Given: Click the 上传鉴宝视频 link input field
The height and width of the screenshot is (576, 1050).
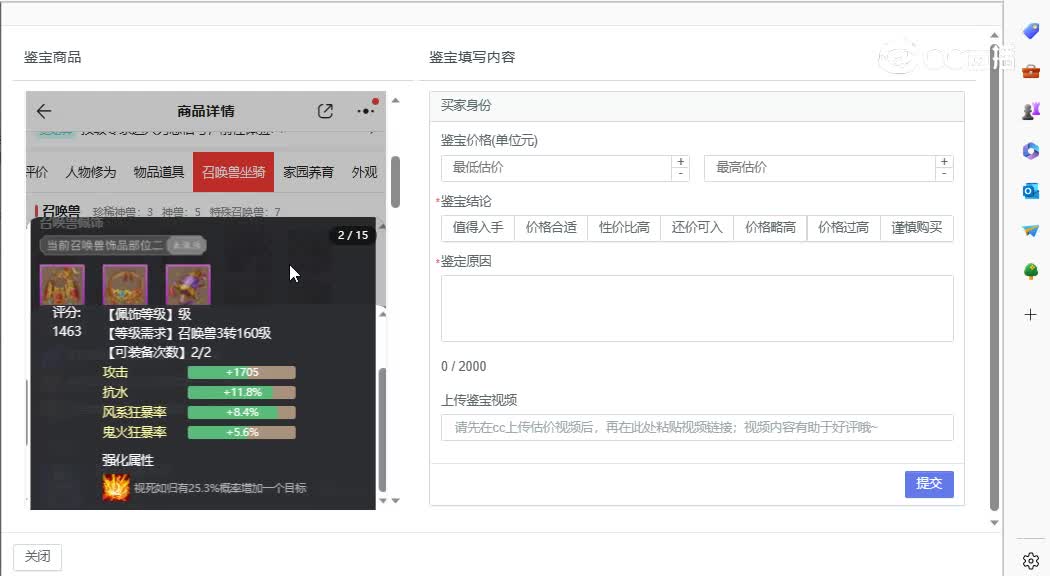Looking at the screenshot, I should click(697, 428).
